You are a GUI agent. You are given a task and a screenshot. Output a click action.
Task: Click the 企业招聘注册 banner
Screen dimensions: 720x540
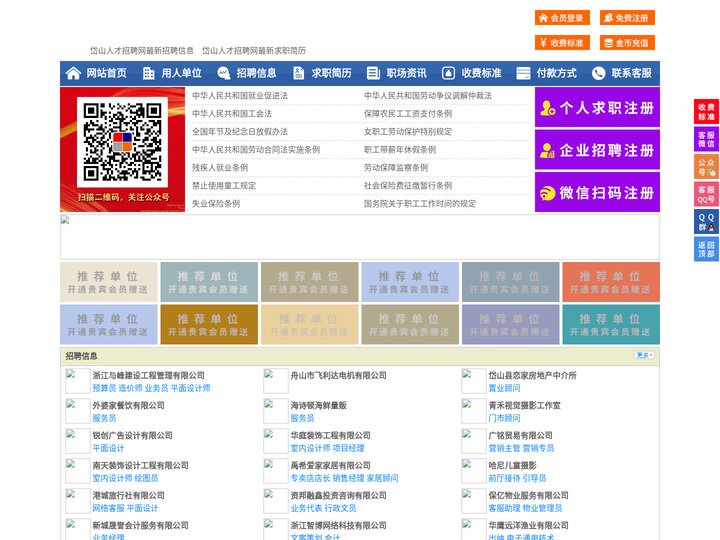pos(597,150)
